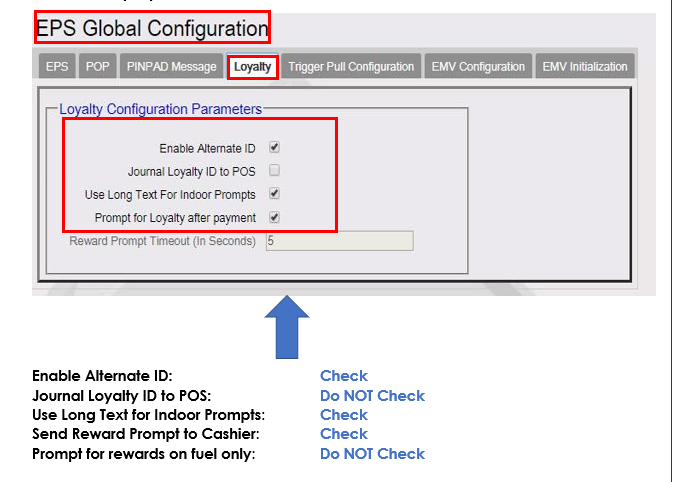Open the EMV Initialization tab

coord(585,66)
